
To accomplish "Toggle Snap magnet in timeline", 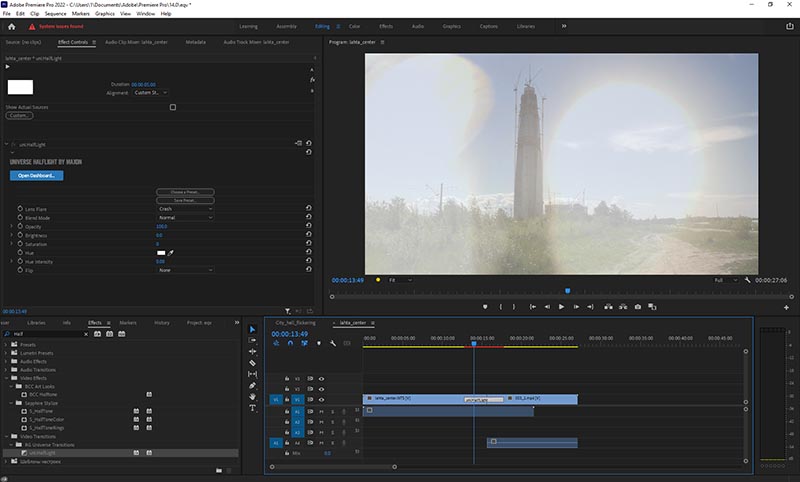I will point(290,343).
